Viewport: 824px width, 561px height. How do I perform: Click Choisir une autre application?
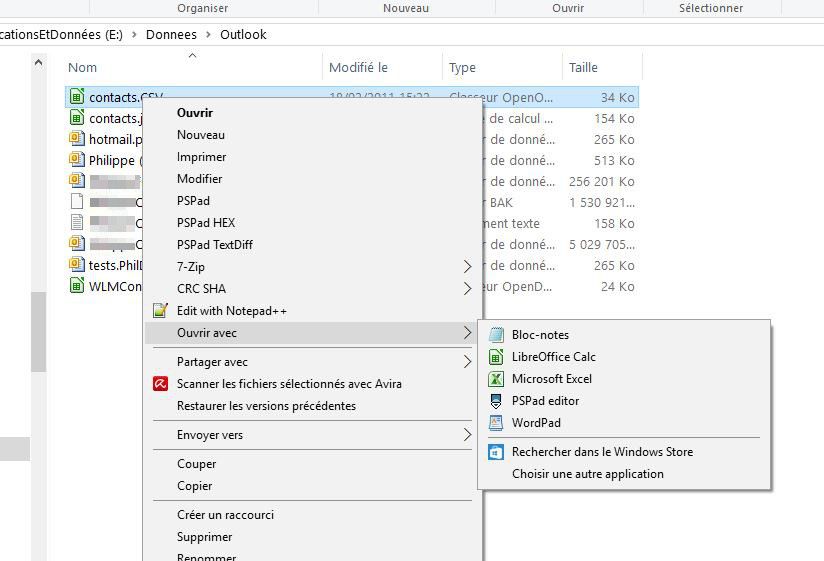coord(587,474)
